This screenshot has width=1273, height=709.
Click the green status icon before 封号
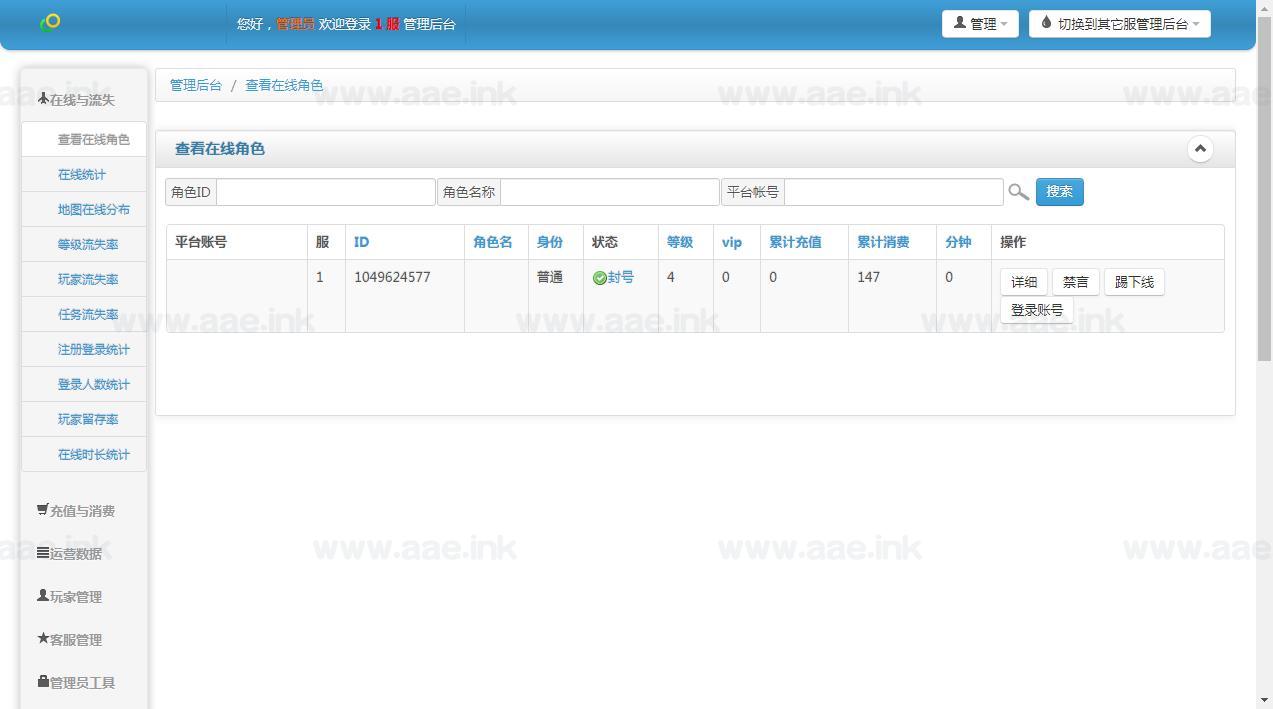[x=601, y=277]
